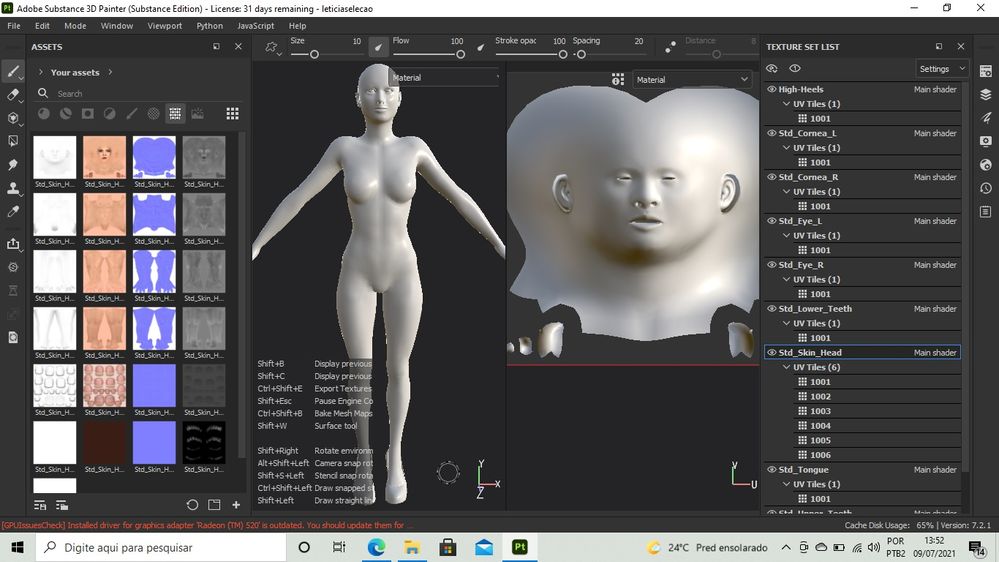Select the Smudge tool
This screenshot has height=562, width=999.
(13, 164)
